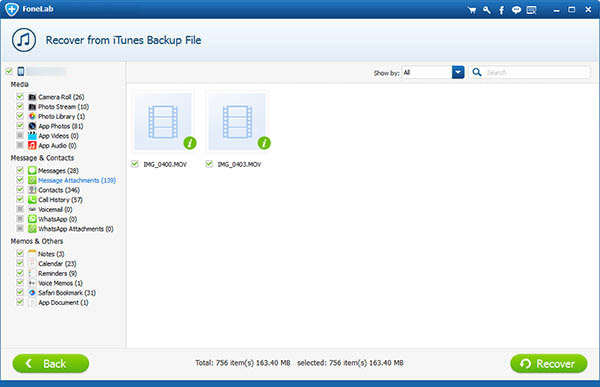Select Camera Roll (26) category
Image resolution: width=600 pixels, height=387 pixels.
click(61, 97)
